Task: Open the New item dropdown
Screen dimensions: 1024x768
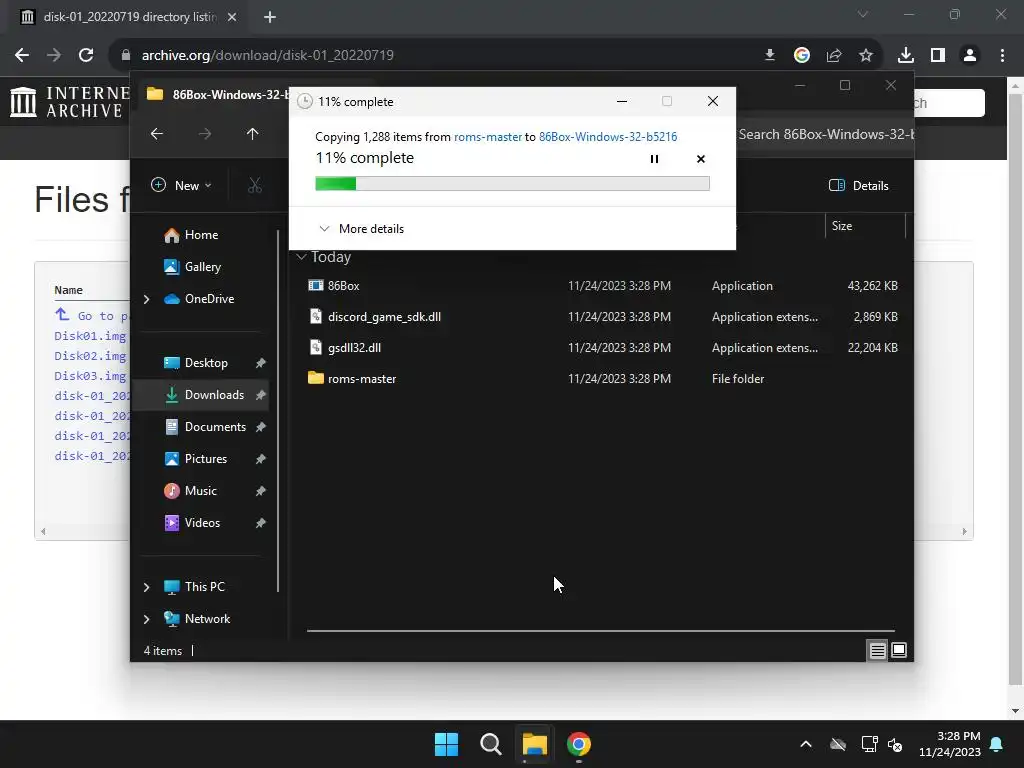Action: (181, 185)
